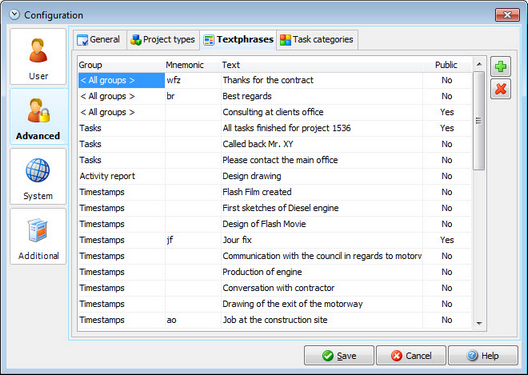Select the 'Thanks for the contract' row
This screenshot has width=528, height=375.
click(x=275, y=80)
